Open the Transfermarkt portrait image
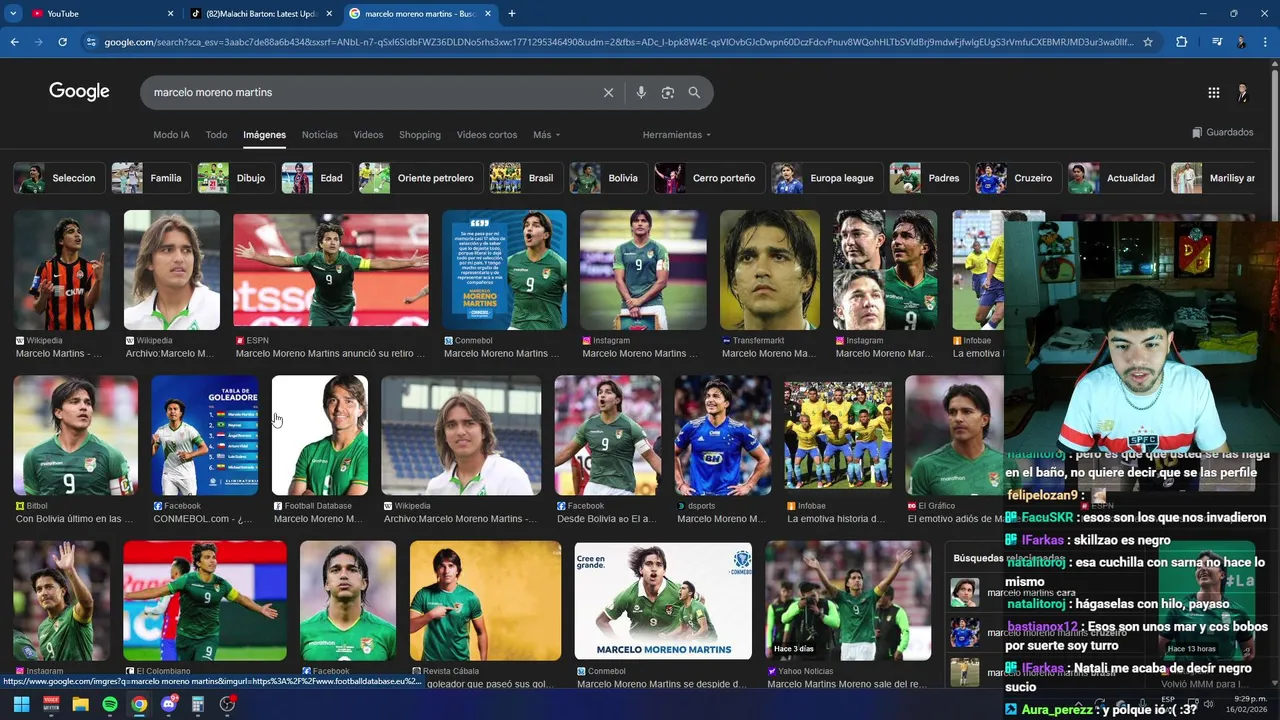Screen dimensions: 1280x720 (770, 270)
